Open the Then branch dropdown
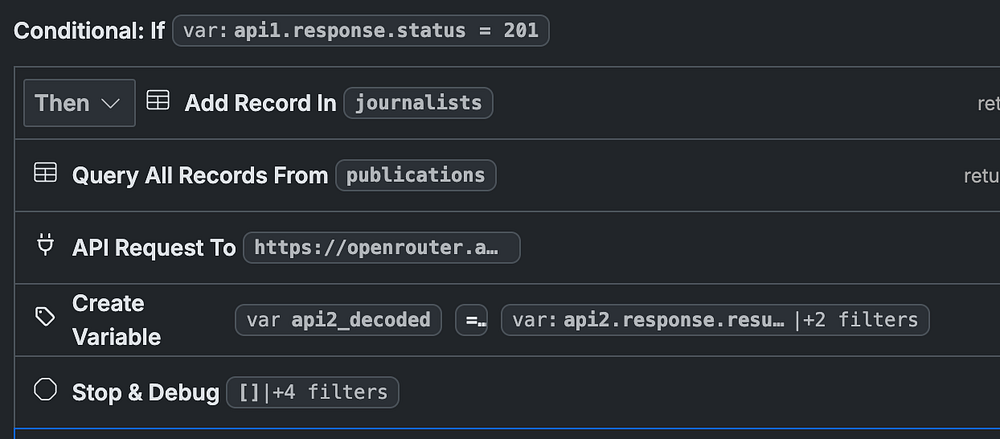This screenshot has width=1000, height=439. (x=79, y=103)
